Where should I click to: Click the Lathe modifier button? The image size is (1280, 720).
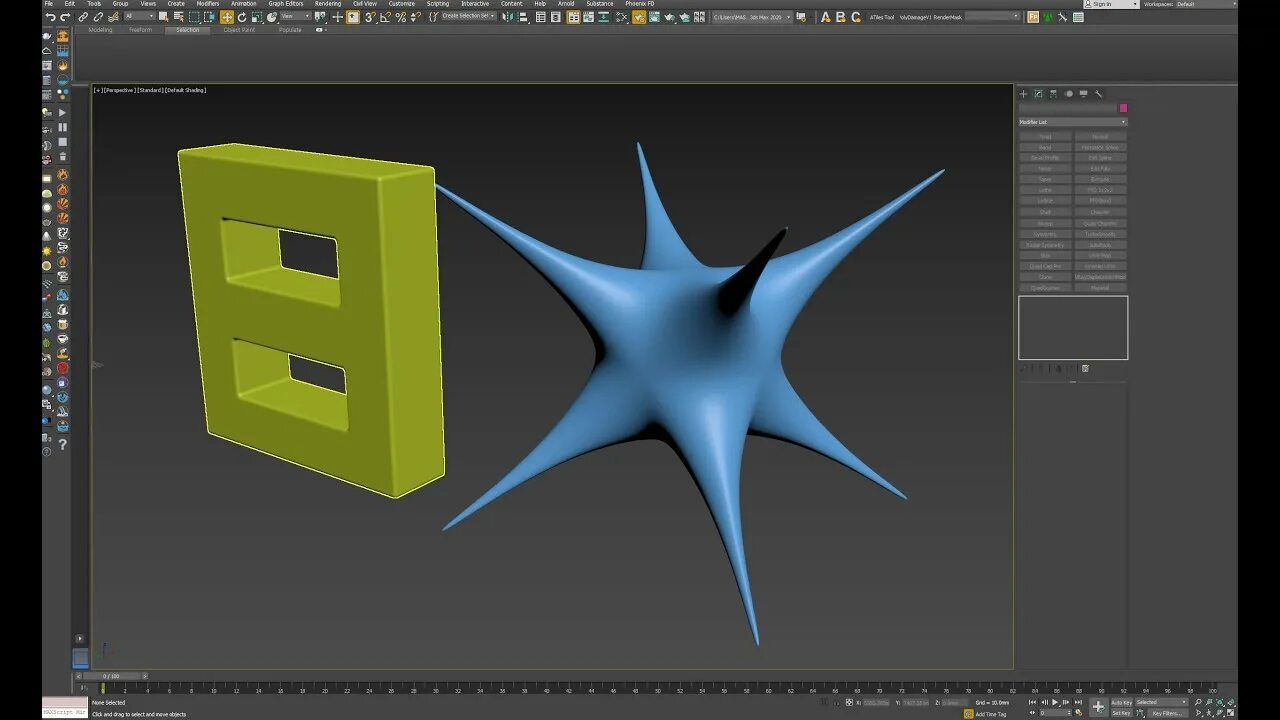tap(1045, 190)
